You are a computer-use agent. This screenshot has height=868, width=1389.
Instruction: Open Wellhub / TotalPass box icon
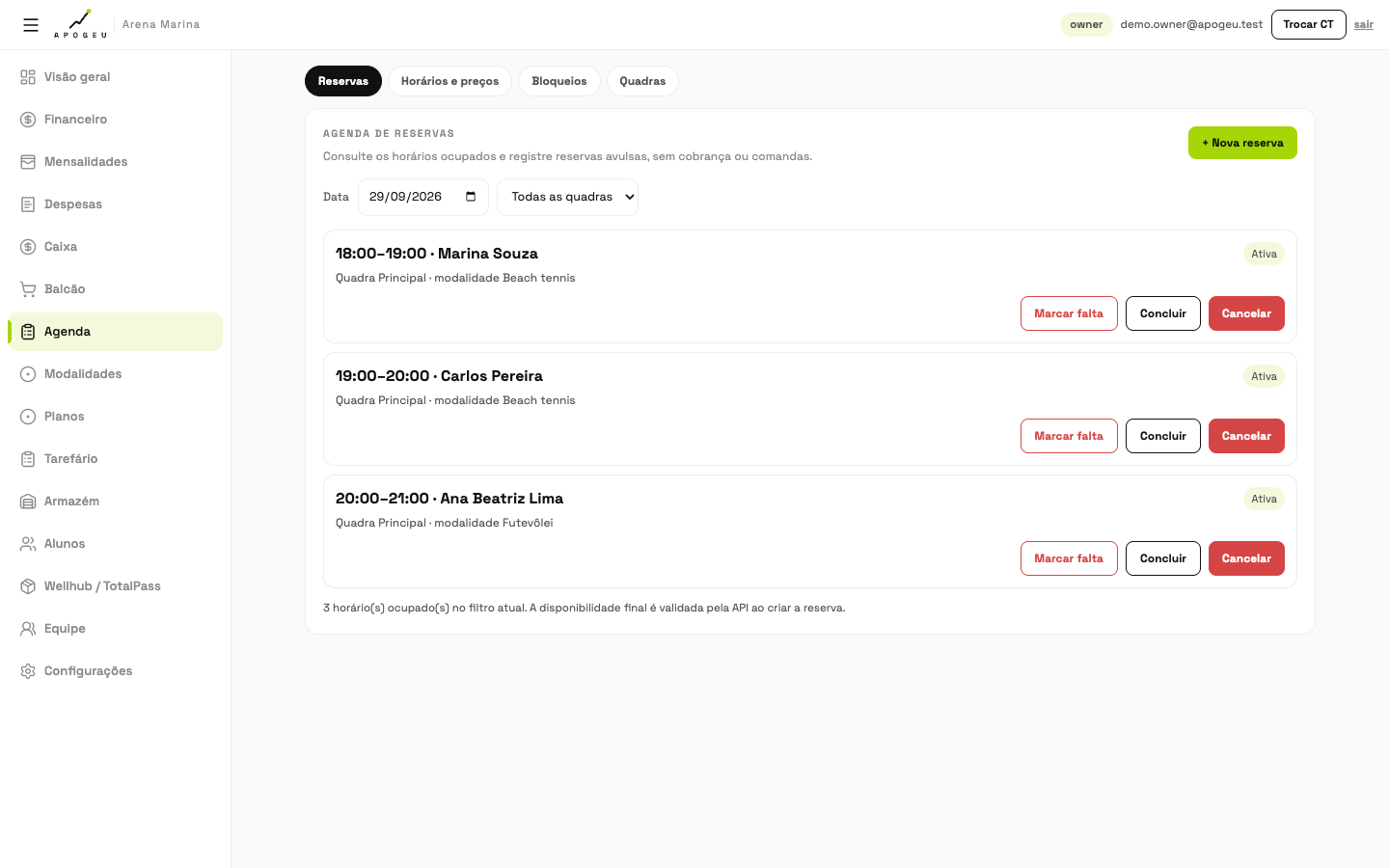tap(28, 586)
